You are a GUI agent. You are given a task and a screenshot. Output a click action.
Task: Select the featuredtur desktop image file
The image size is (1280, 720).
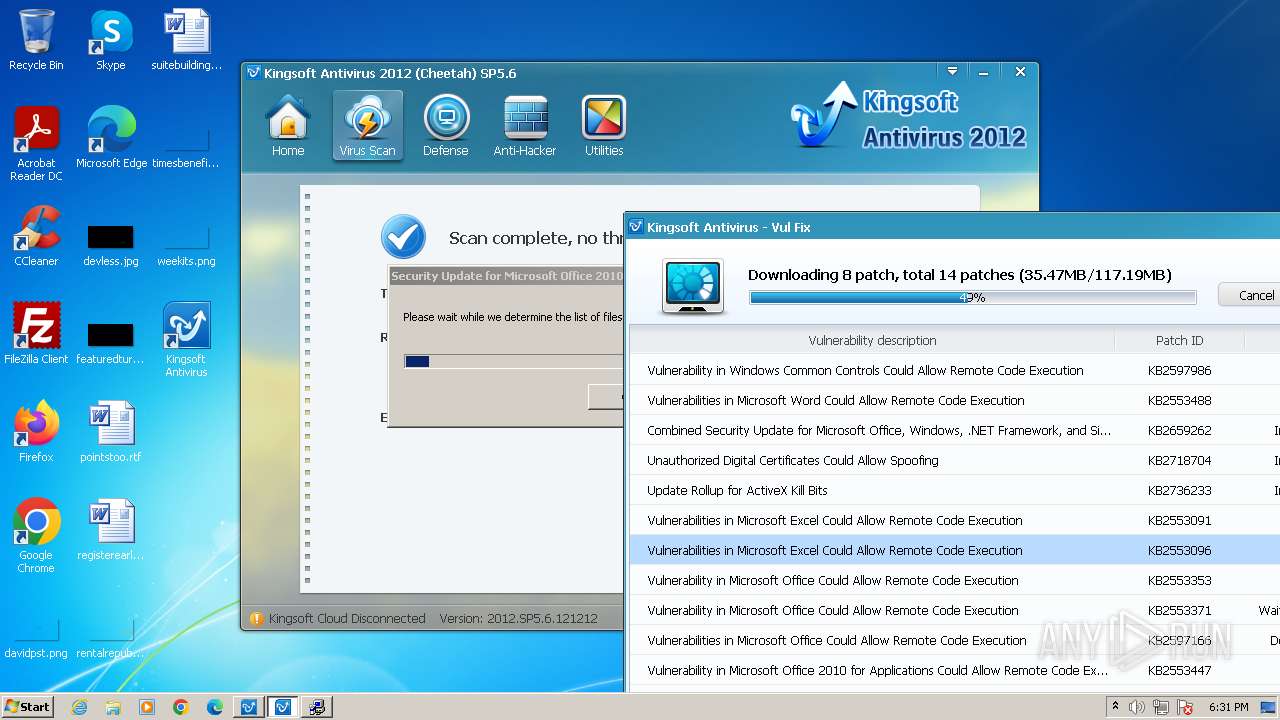pos(111,343)
